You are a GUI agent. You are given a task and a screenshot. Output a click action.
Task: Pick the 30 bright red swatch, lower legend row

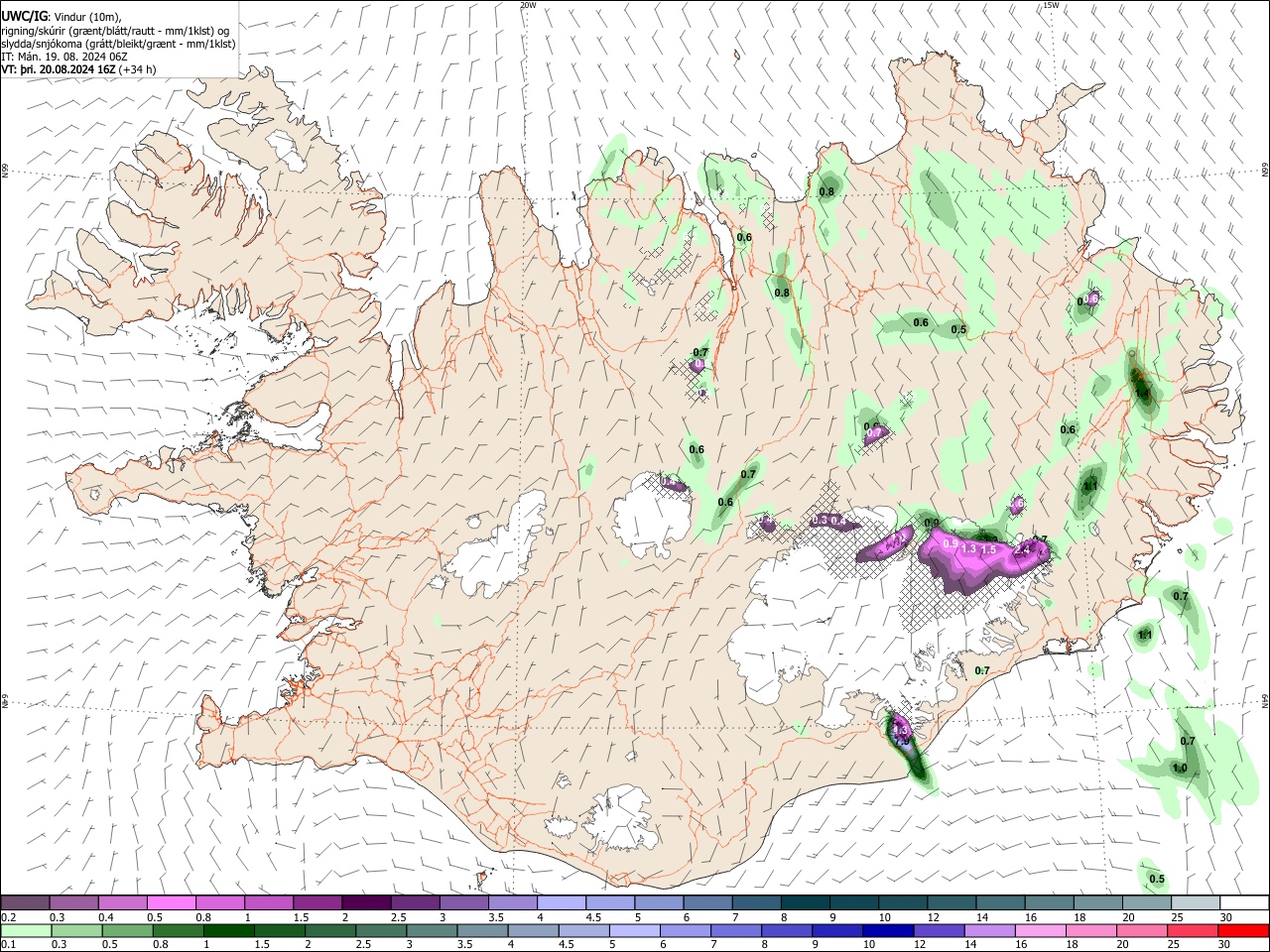coord(1244,930)
